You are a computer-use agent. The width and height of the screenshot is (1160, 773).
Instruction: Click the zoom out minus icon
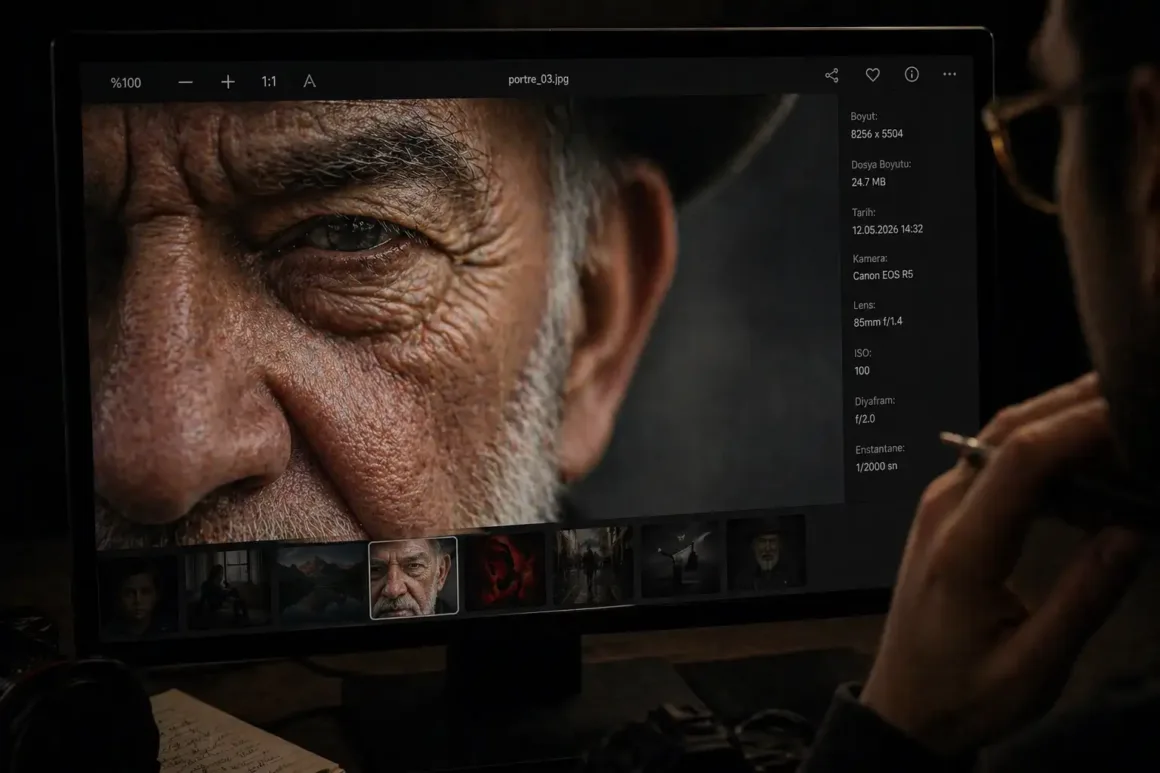coord(185,82)
